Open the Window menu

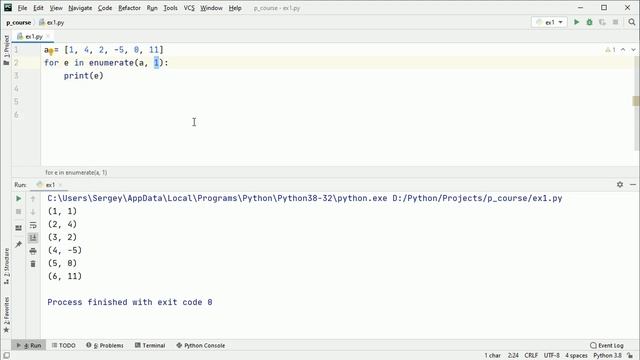pos(211,8)
